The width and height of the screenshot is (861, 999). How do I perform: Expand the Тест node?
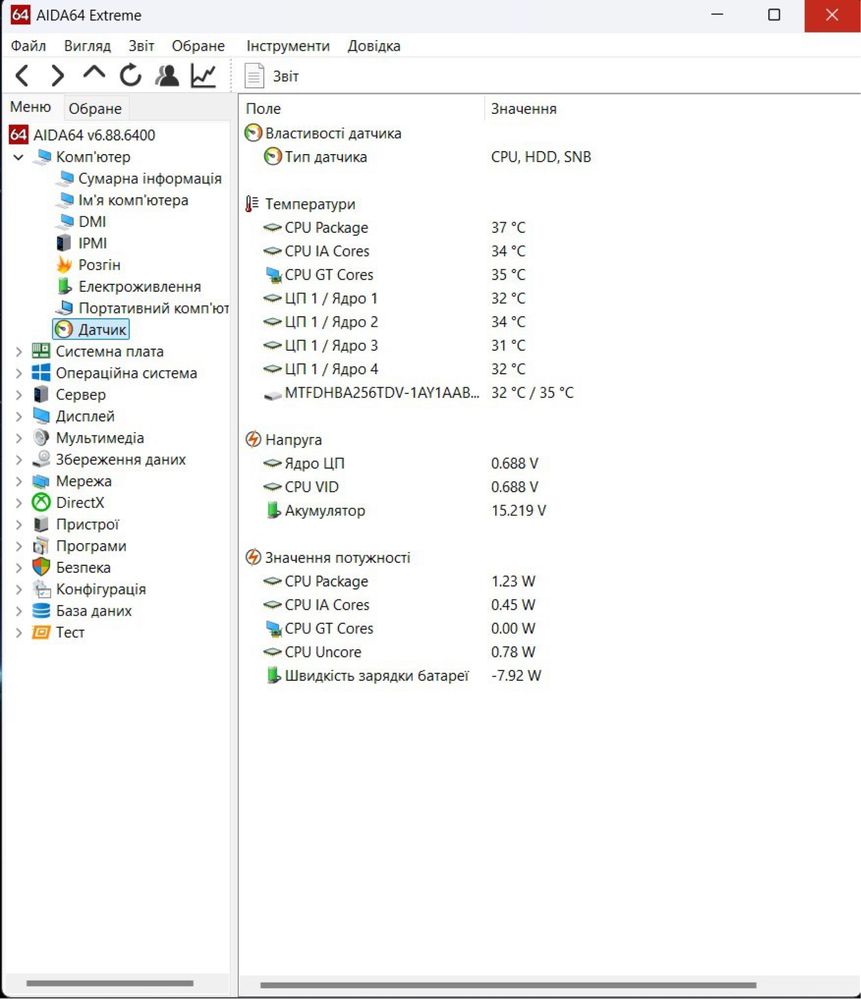[x=18, y=633]
